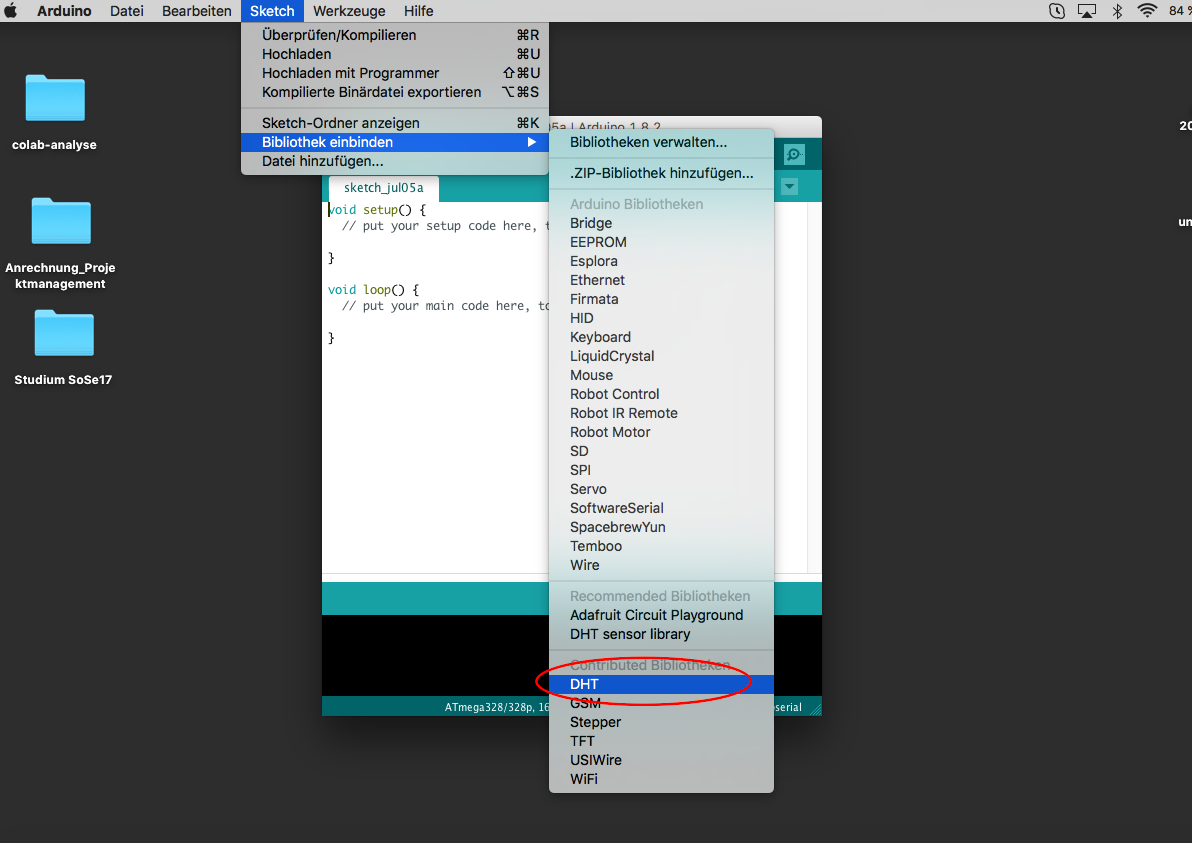This screenshot has height=843, width=1192.
Task: Include the Ethernet library
Action: click(x=661, y=280)
